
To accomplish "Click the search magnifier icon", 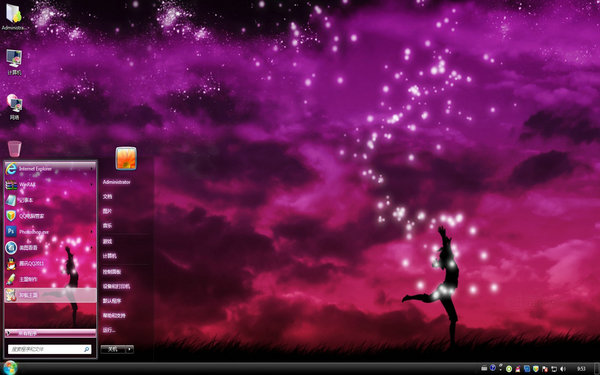I will (x=86, y=349).
